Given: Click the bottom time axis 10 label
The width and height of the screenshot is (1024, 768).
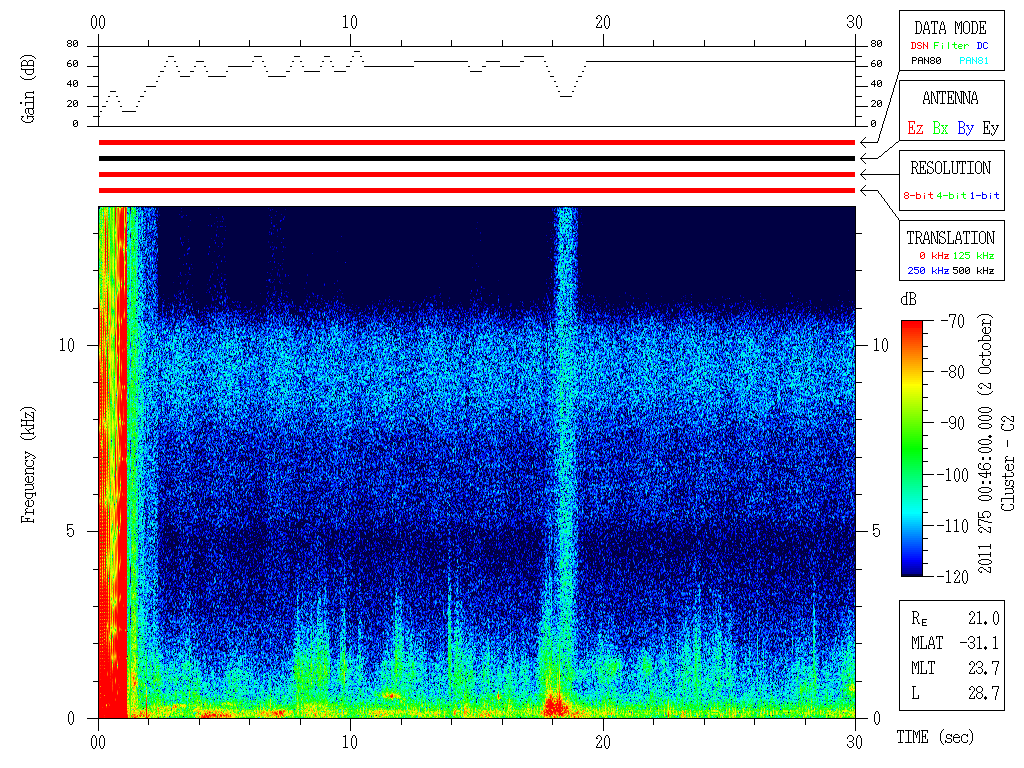Looking at the screenshot, I should (x=350, y=742).
